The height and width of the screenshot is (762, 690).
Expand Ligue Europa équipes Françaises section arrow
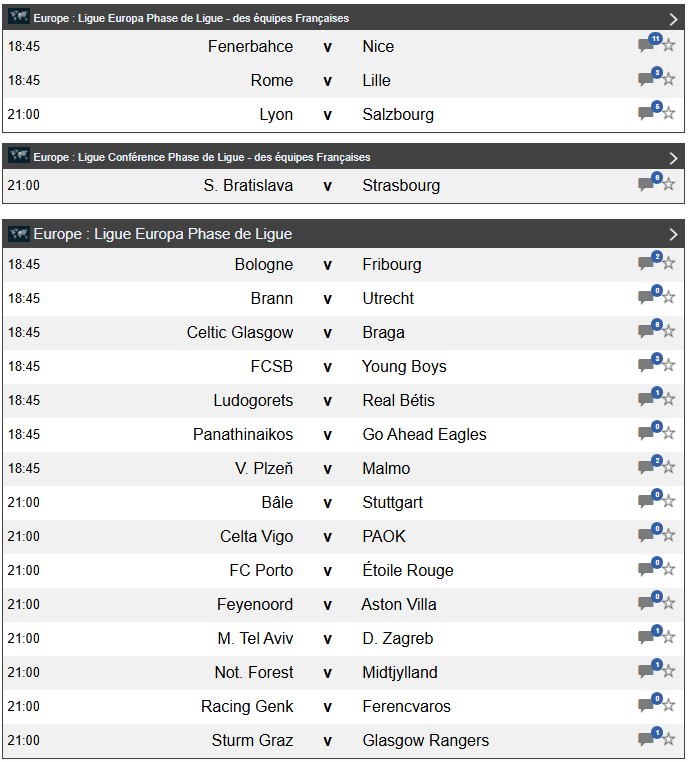[x=674, y=18]
